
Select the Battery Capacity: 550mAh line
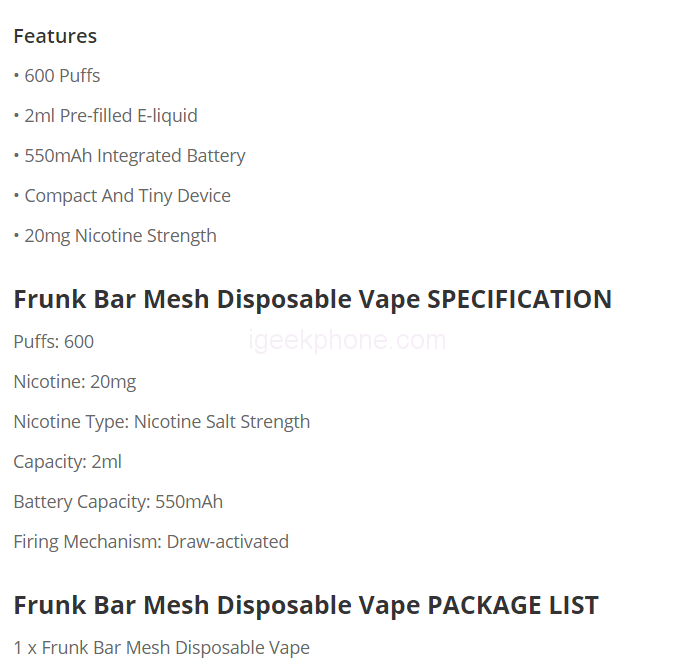118,502
